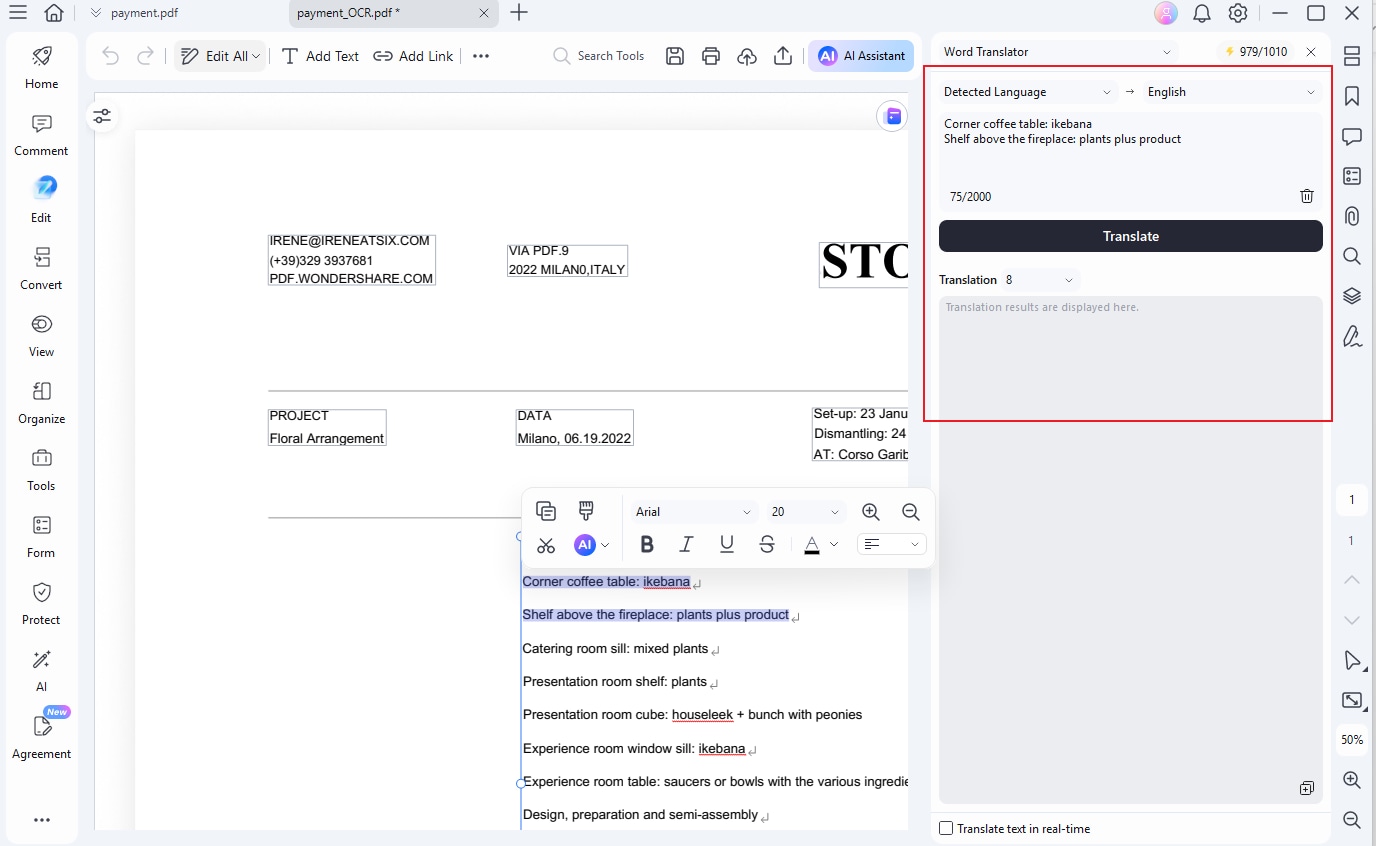
Task: Open the Protect section in left sidebar
Action: (x=41, y=605)
